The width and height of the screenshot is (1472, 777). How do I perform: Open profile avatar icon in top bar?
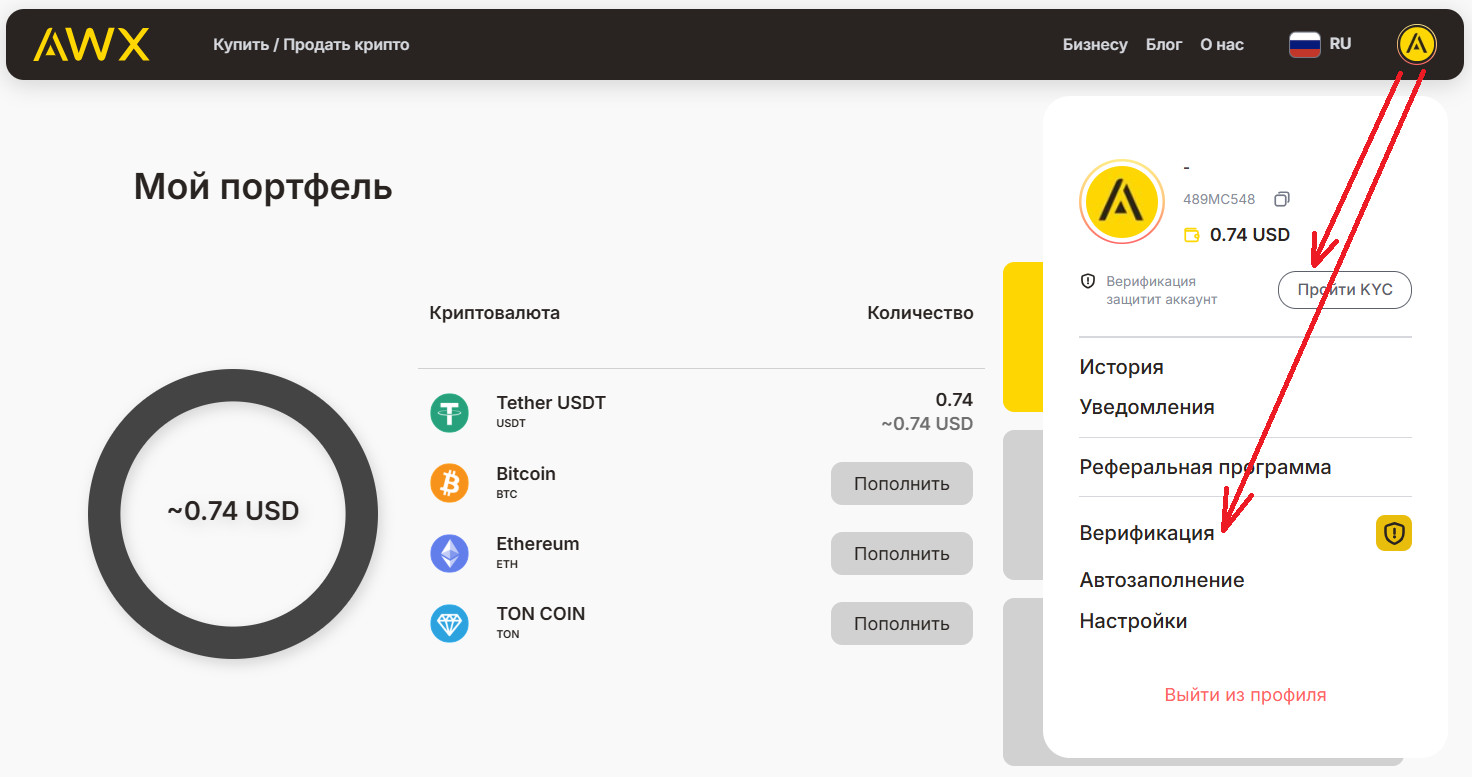[x=1416, y=44]
